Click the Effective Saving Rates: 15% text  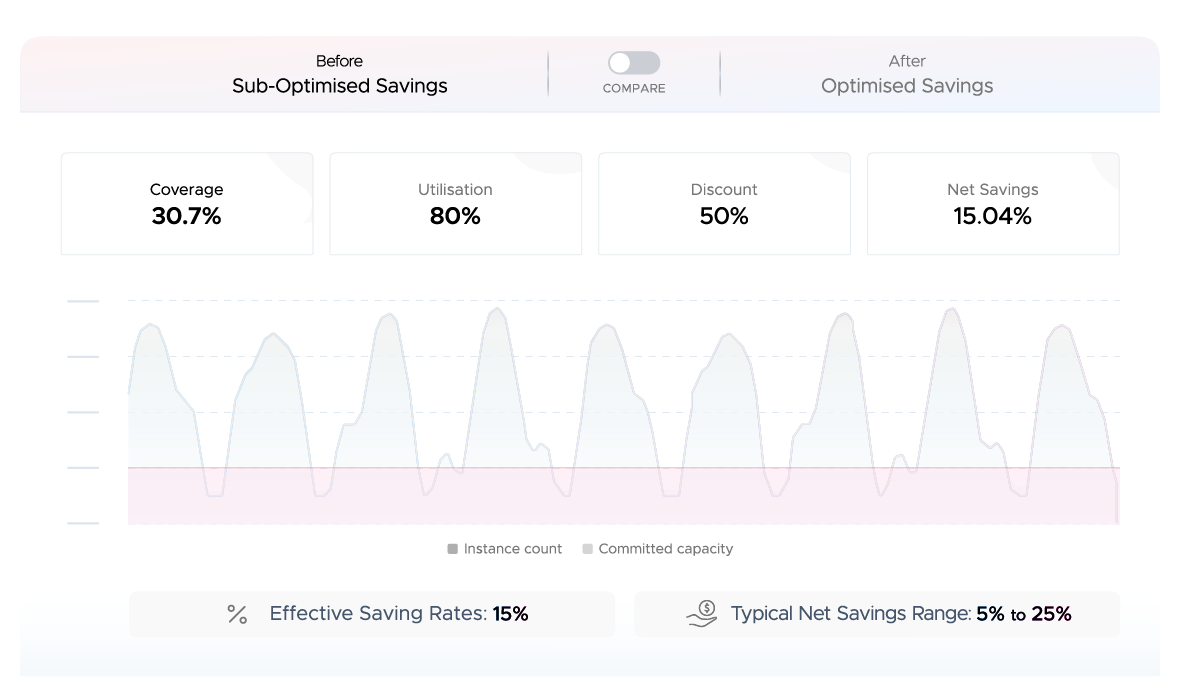[399, 613]
